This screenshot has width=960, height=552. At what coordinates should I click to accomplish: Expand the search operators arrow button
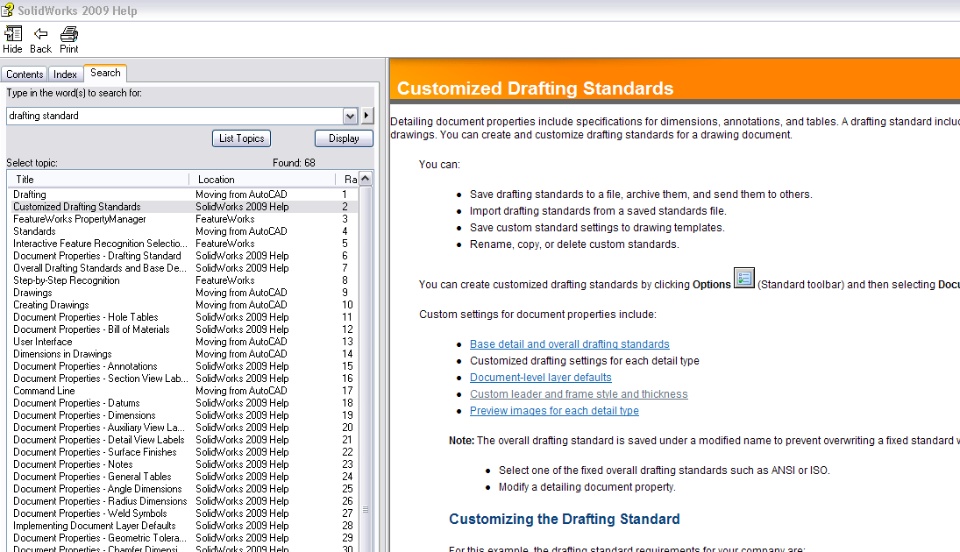367,115
